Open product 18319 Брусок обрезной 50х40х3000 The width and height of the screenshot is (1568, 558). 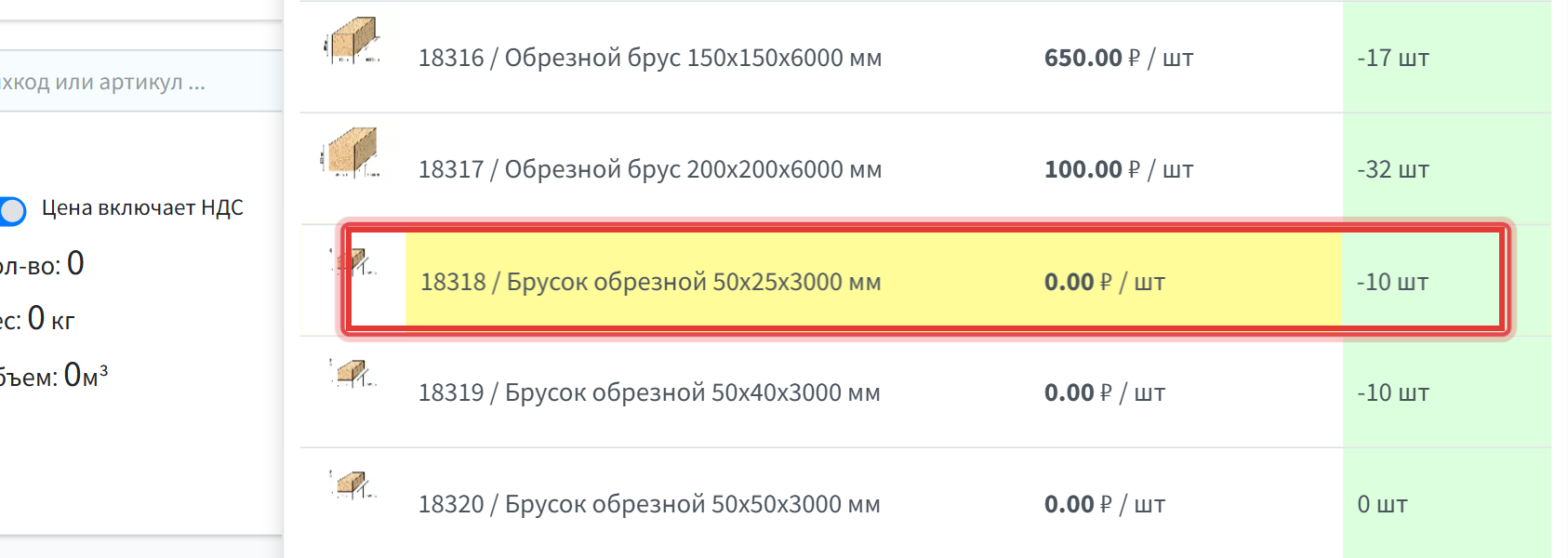(649, 392)
